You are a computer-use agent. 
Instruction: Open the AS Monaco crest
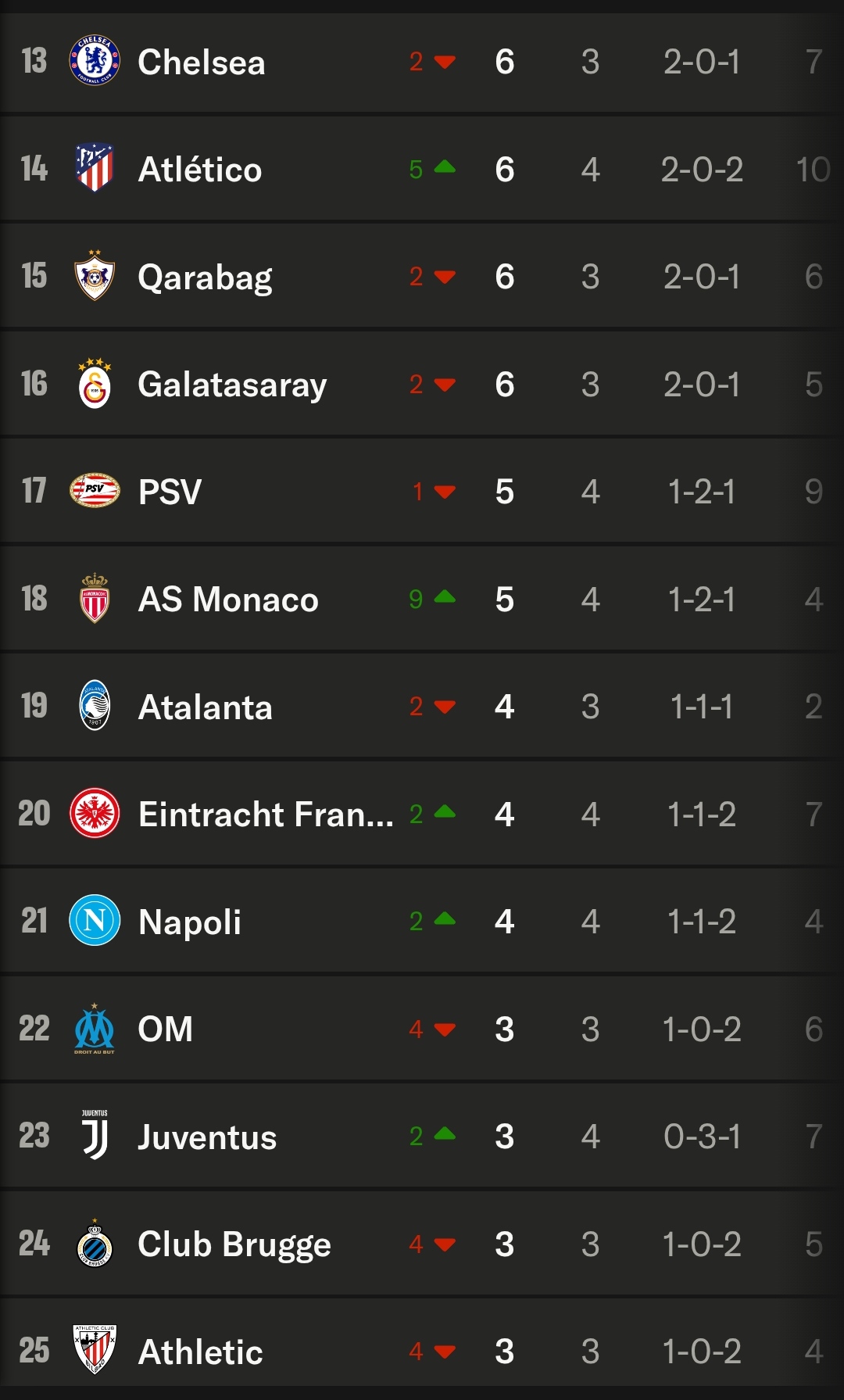coord(95,599)
